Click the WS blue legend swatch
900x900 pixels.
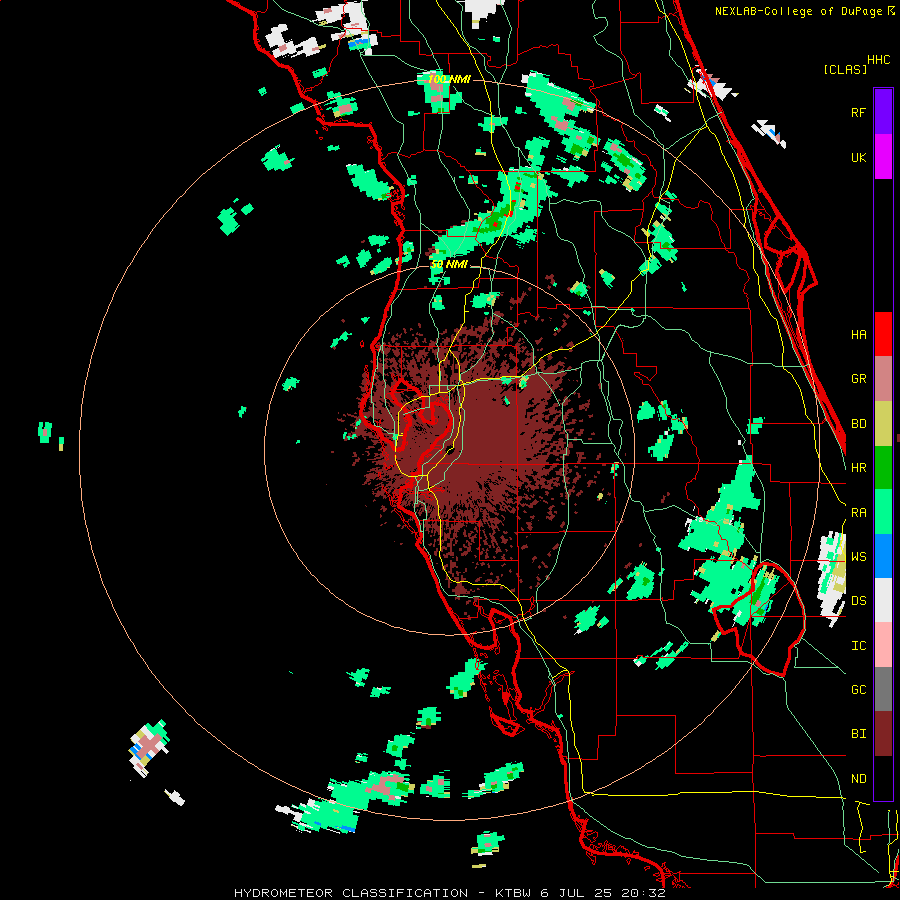(x=883, y=556)
